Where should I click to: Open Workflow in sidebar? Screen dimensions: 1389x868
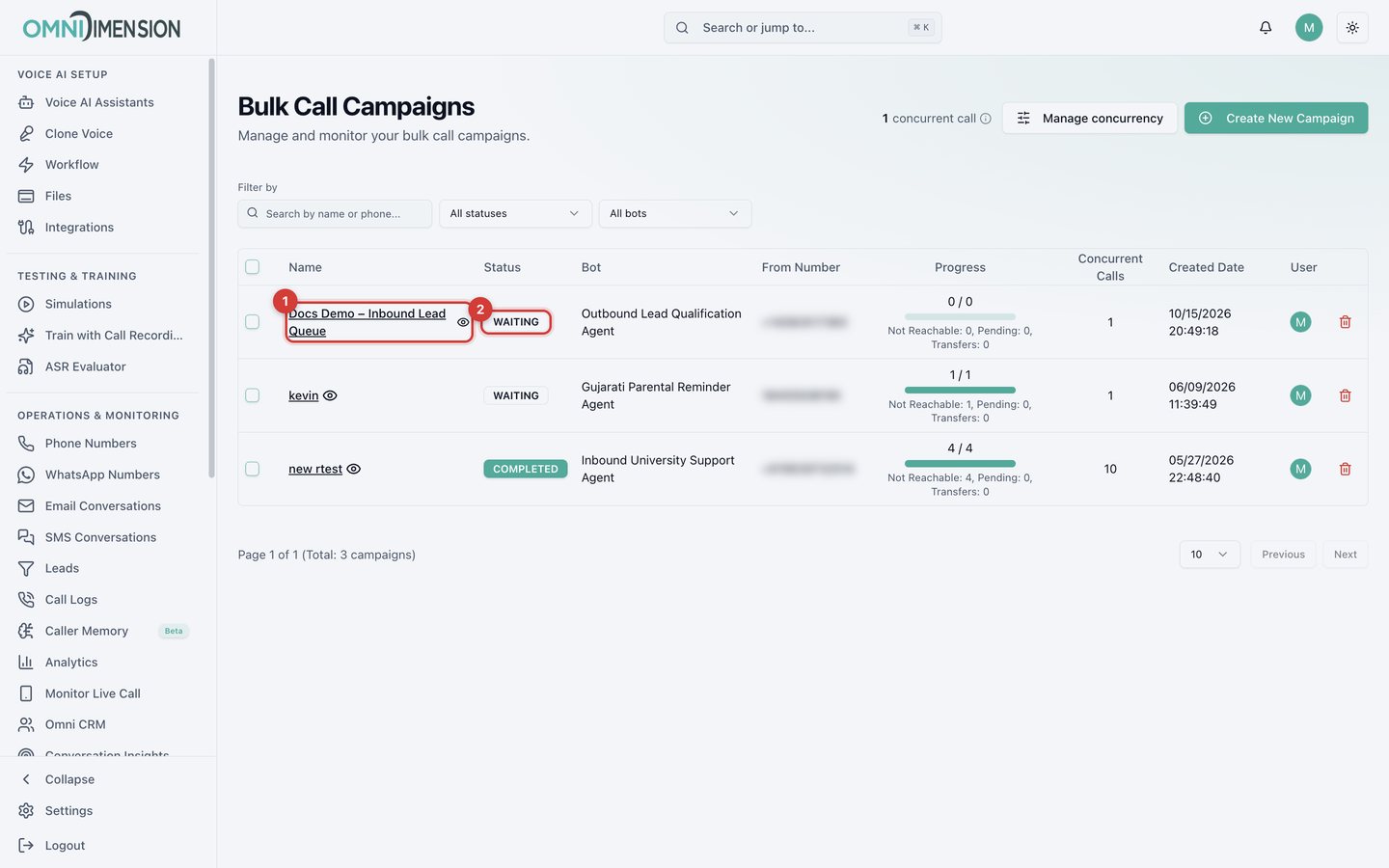72,165
